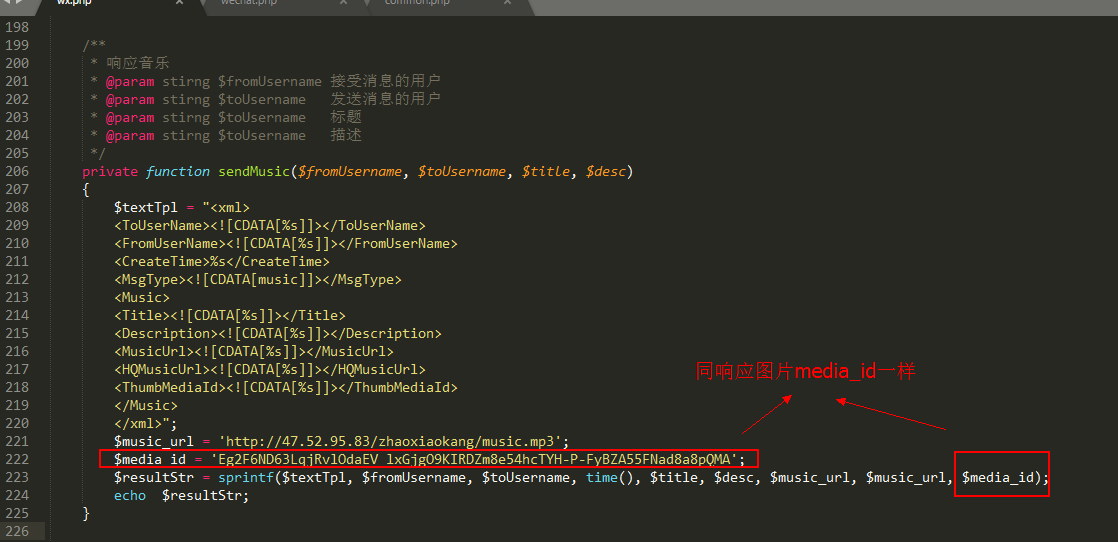1118x542 pixels.
Task: Open the common.php tab
Action: pos(417,3)
